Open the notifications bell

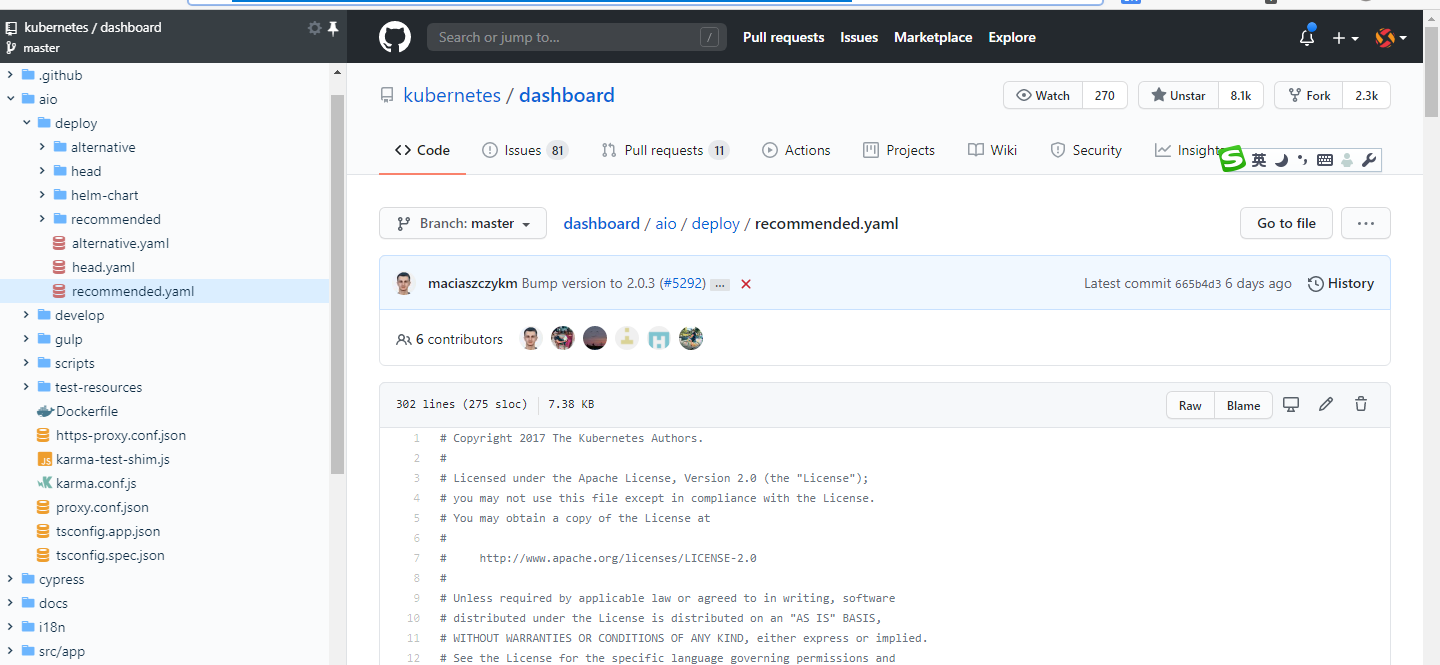pos(1307,38)
